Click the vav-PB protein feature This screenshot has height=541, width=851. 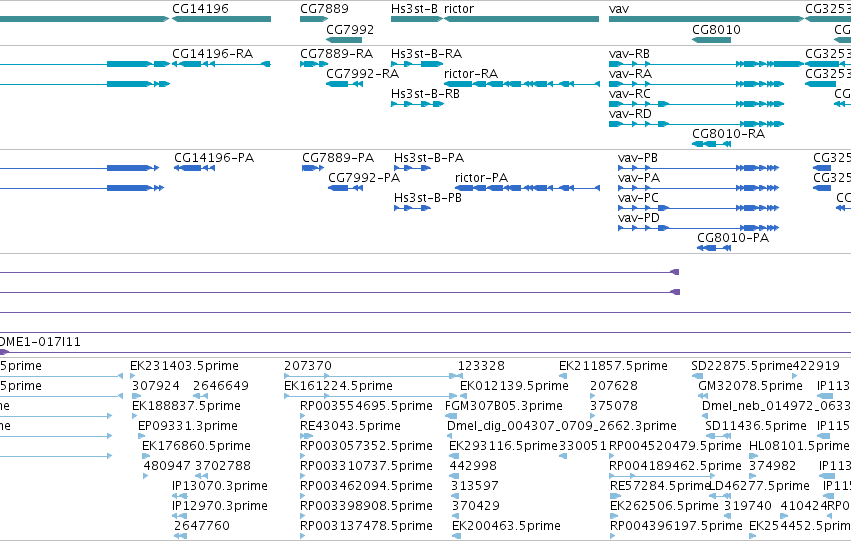698,168
